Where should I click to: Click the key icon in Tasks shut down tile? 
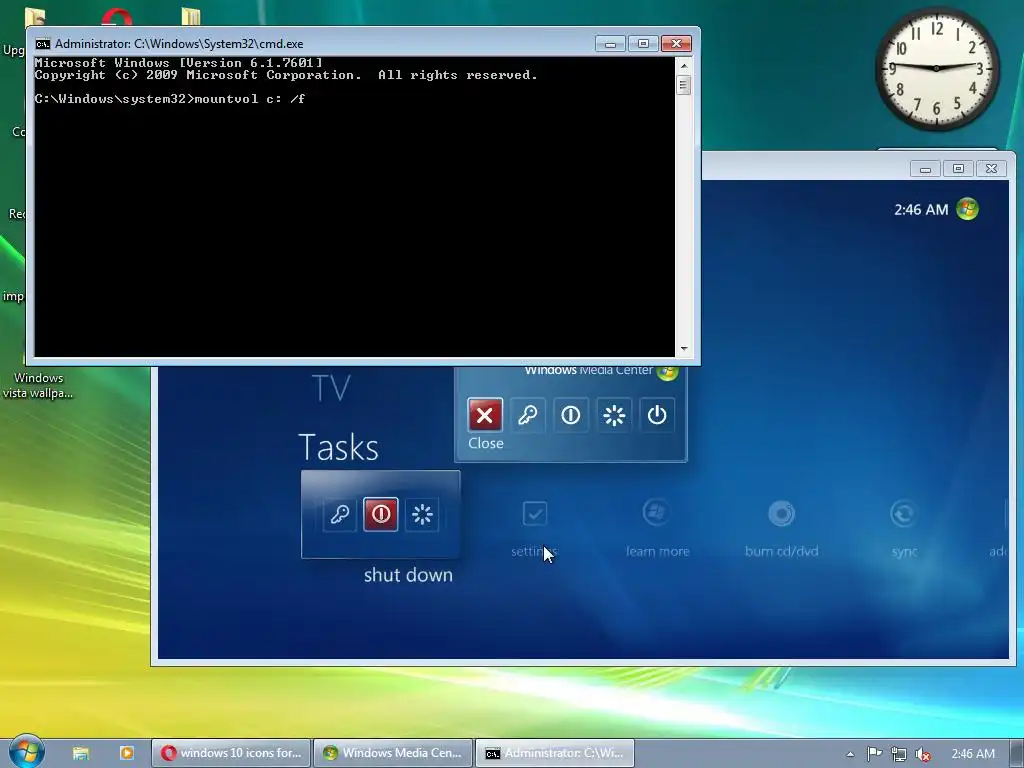(340, 514)
